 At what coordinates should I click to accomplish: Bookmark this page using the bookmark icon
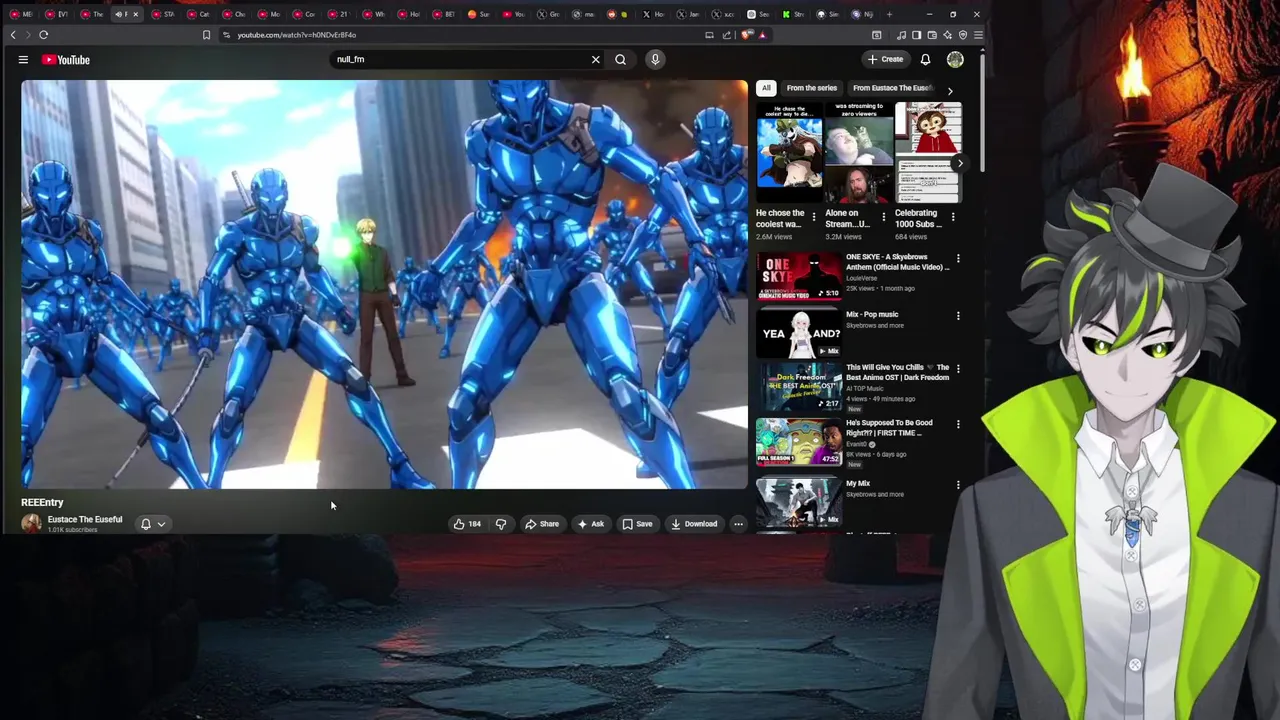(x=206, y=35)
